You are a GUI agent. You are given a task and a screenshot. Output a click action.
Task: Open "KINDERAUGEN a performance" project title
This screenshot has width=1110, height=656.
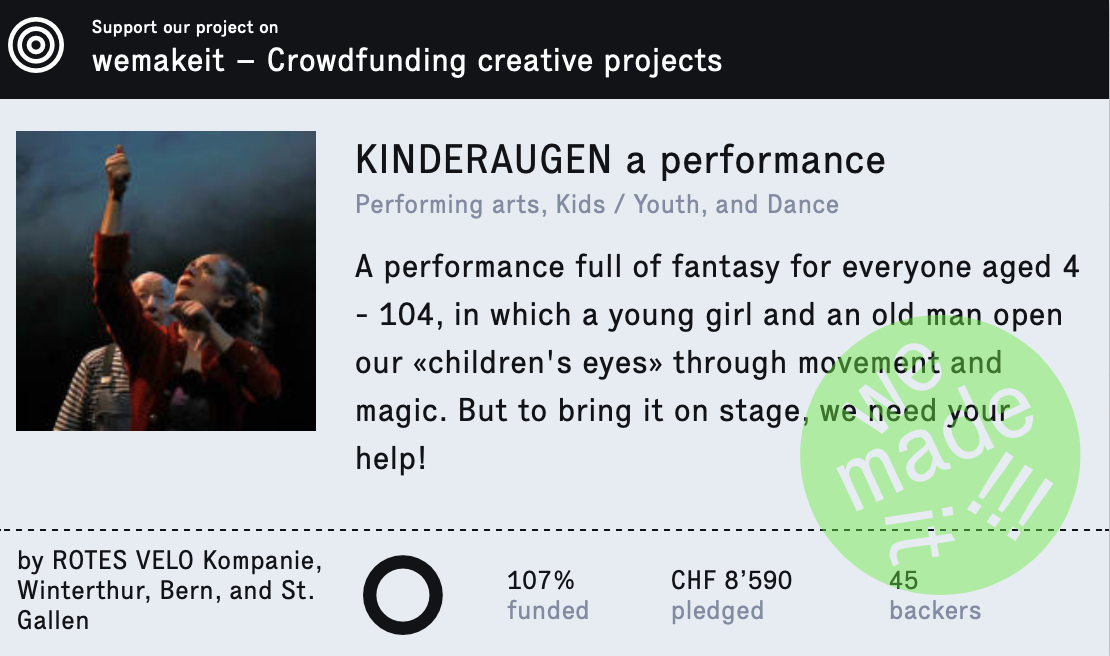pos(620,160)
